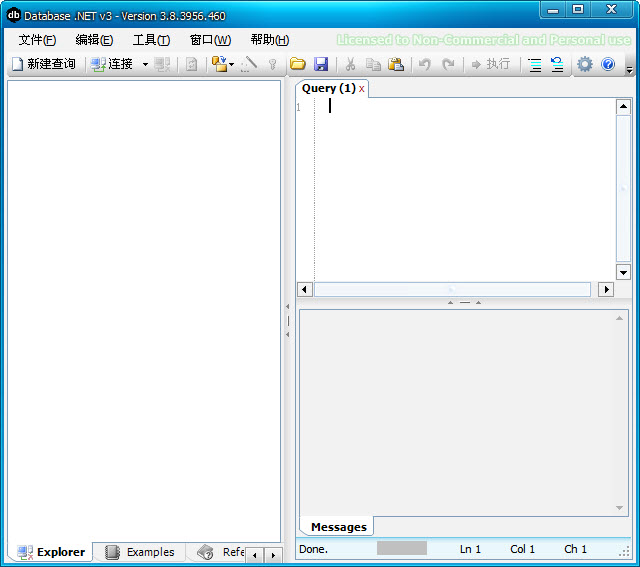This screenshot has height=567, width=640.
Task: Close the Query (1) tab
Action: [362, 89]
